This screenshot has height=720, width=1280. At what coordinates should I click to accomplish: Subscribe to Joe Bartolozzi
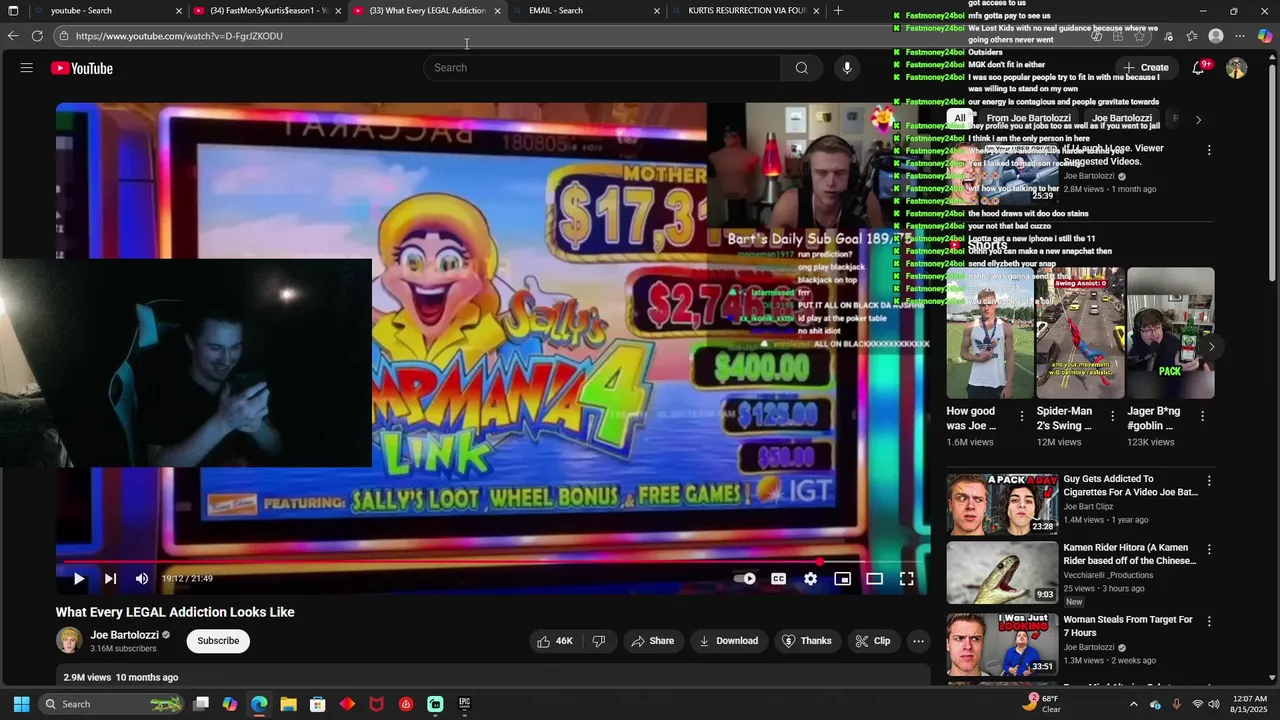tap(218, 641)
